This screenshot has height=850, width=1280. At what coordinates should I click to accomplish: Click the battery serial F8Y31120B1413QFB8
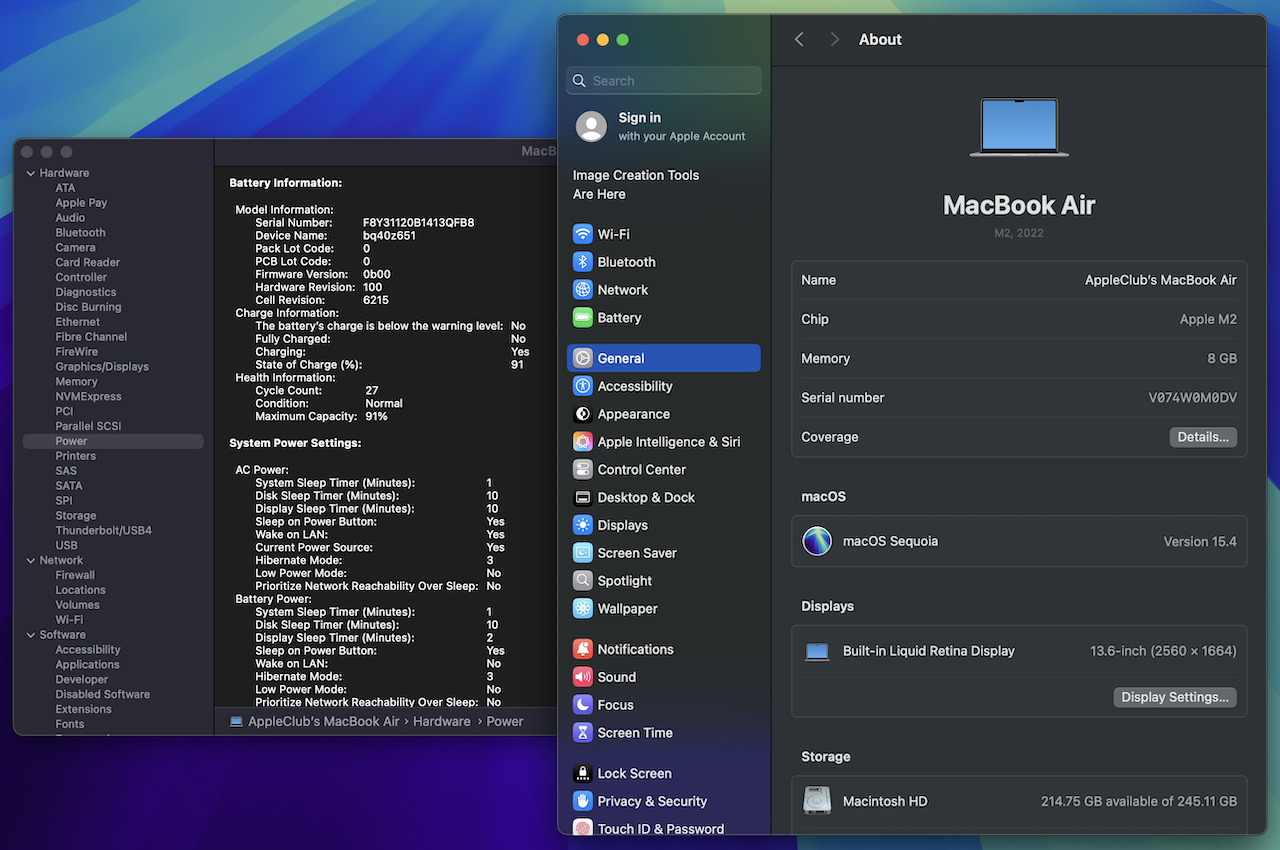(x=418, y=223)
